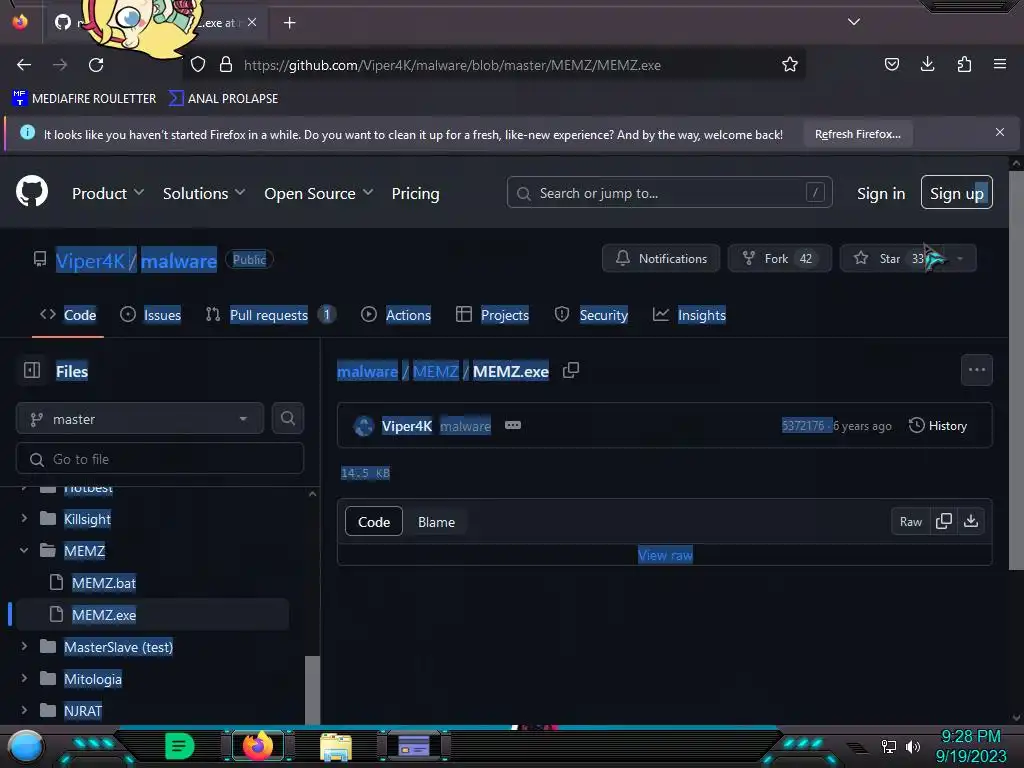Switch to the Projects tab
The height and width of the screenshot is (768, 1024).
coord(492,315)
